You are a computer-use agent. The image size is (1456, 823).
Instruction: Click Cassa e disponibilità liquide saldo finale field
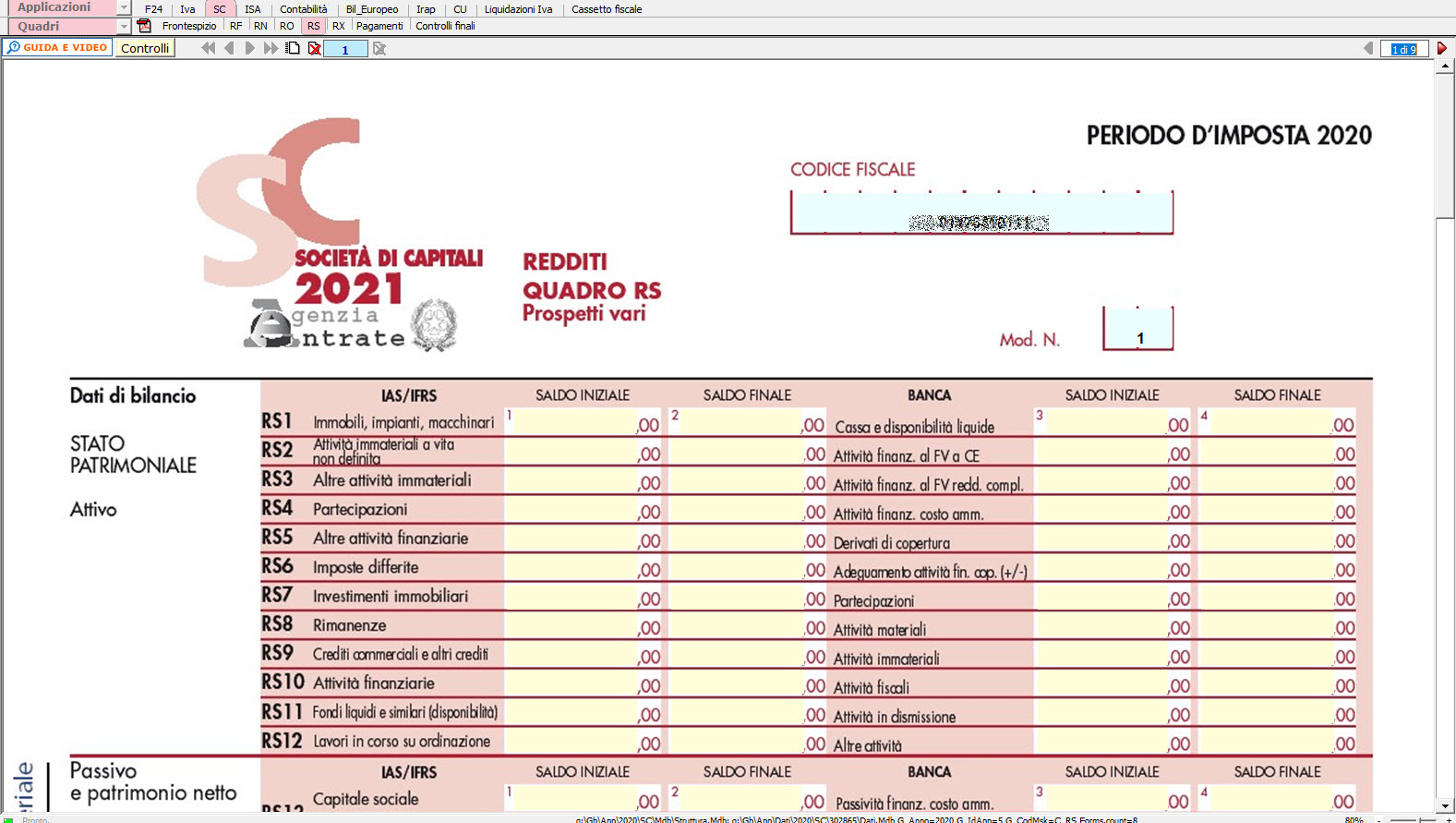tap(1278, 422)
